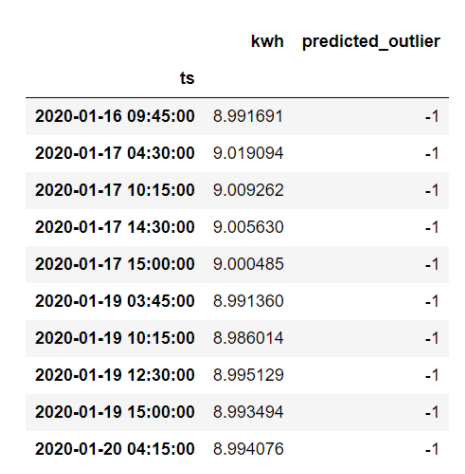Select row index 2020-01-20 04:15:00

tap(115, 449)
